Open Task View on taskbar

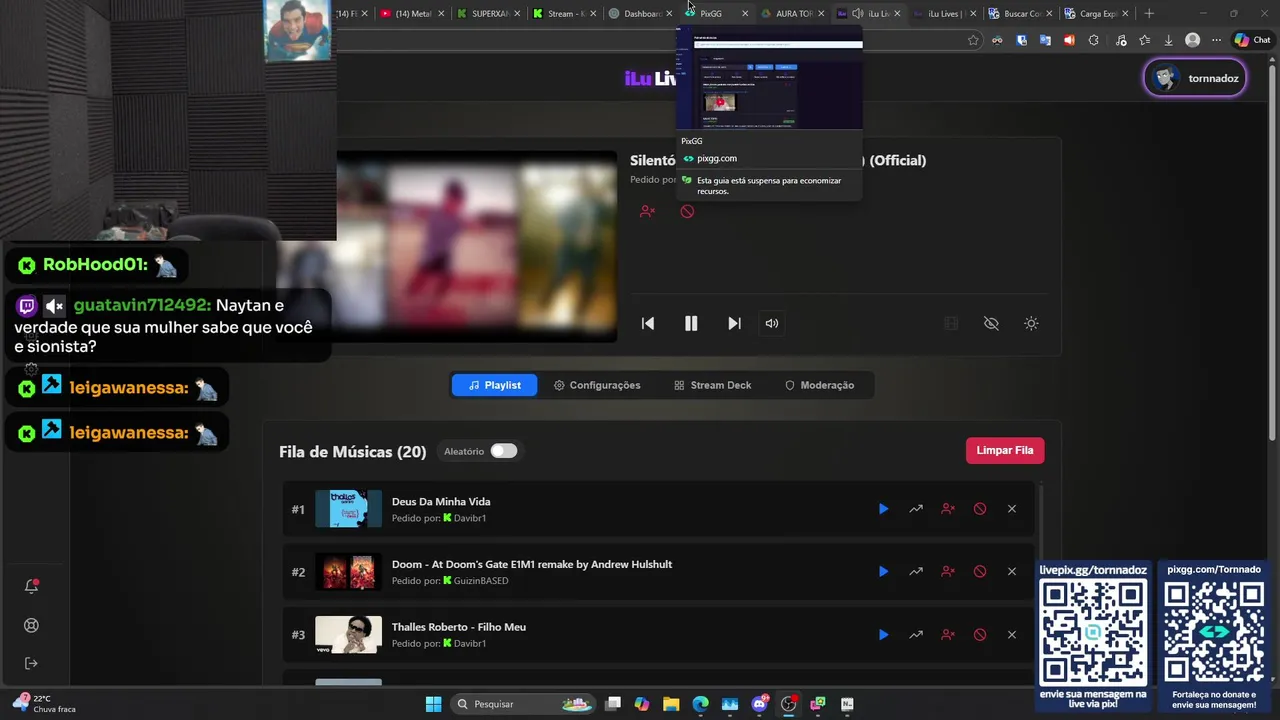(x=613, y=704)
